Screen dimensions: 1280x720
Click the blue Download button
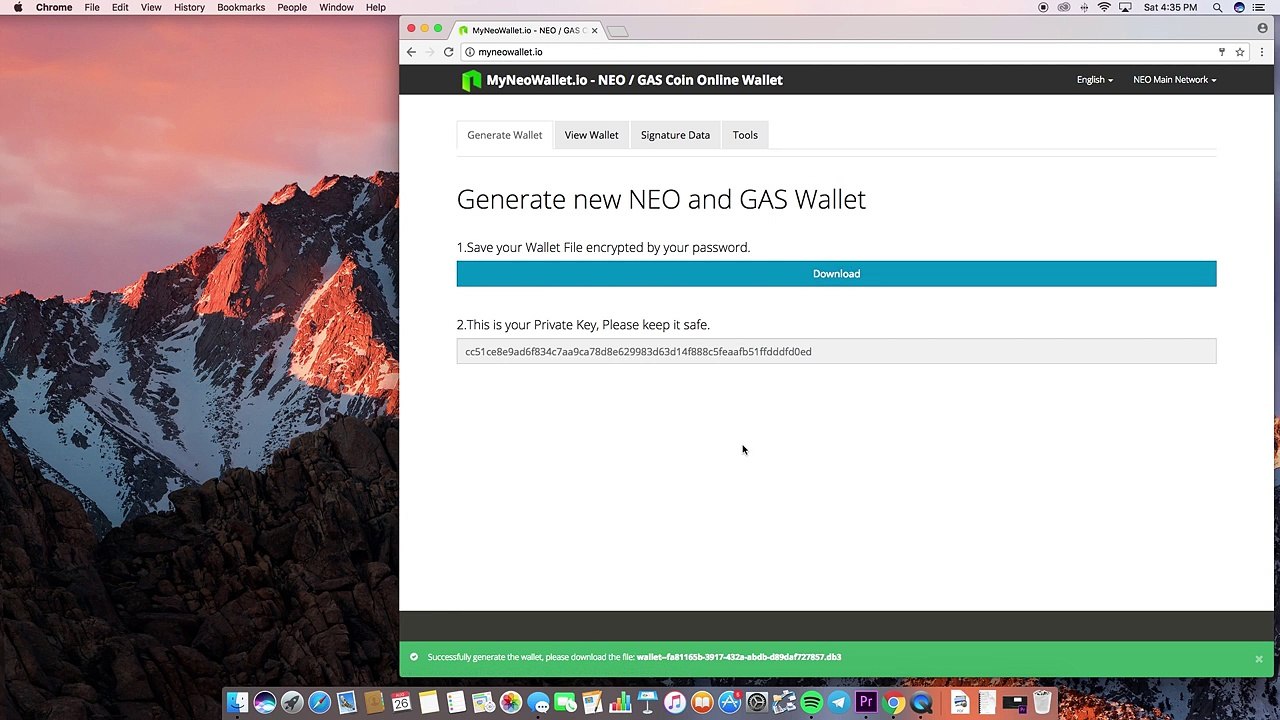[x=836, y=274]
